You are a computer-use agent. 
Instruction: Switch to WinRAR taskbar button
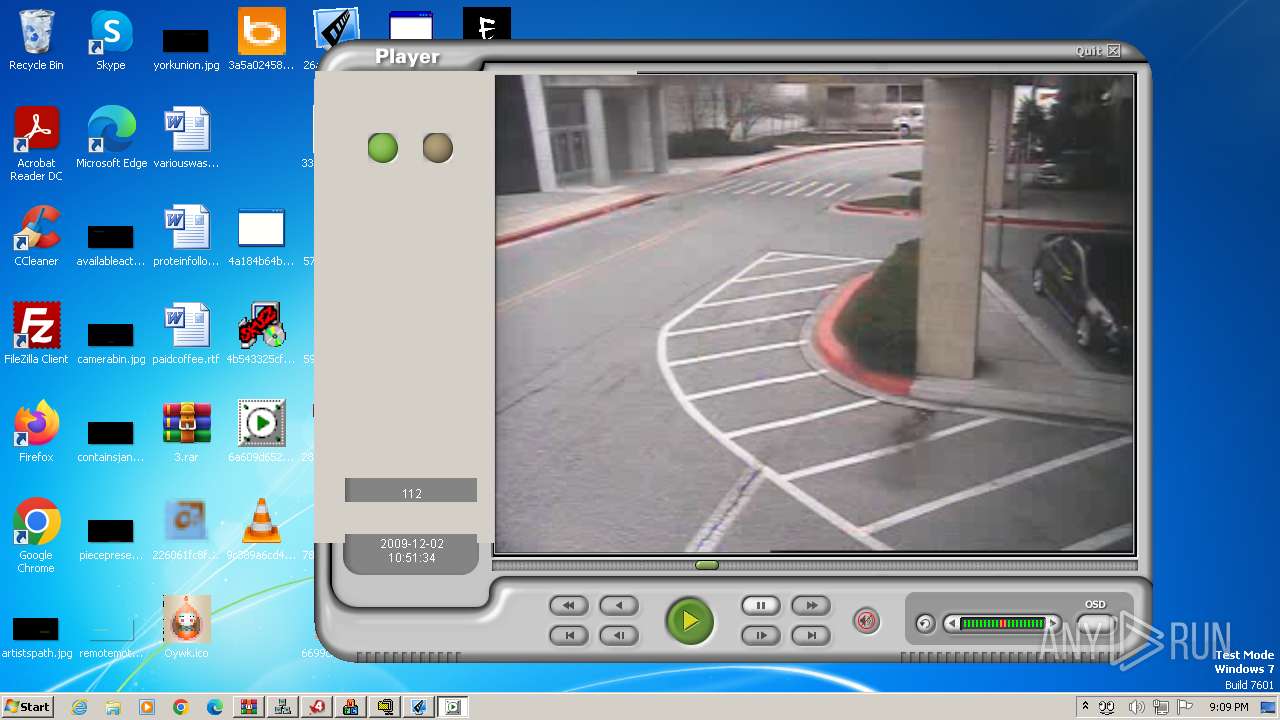(249, 707)
